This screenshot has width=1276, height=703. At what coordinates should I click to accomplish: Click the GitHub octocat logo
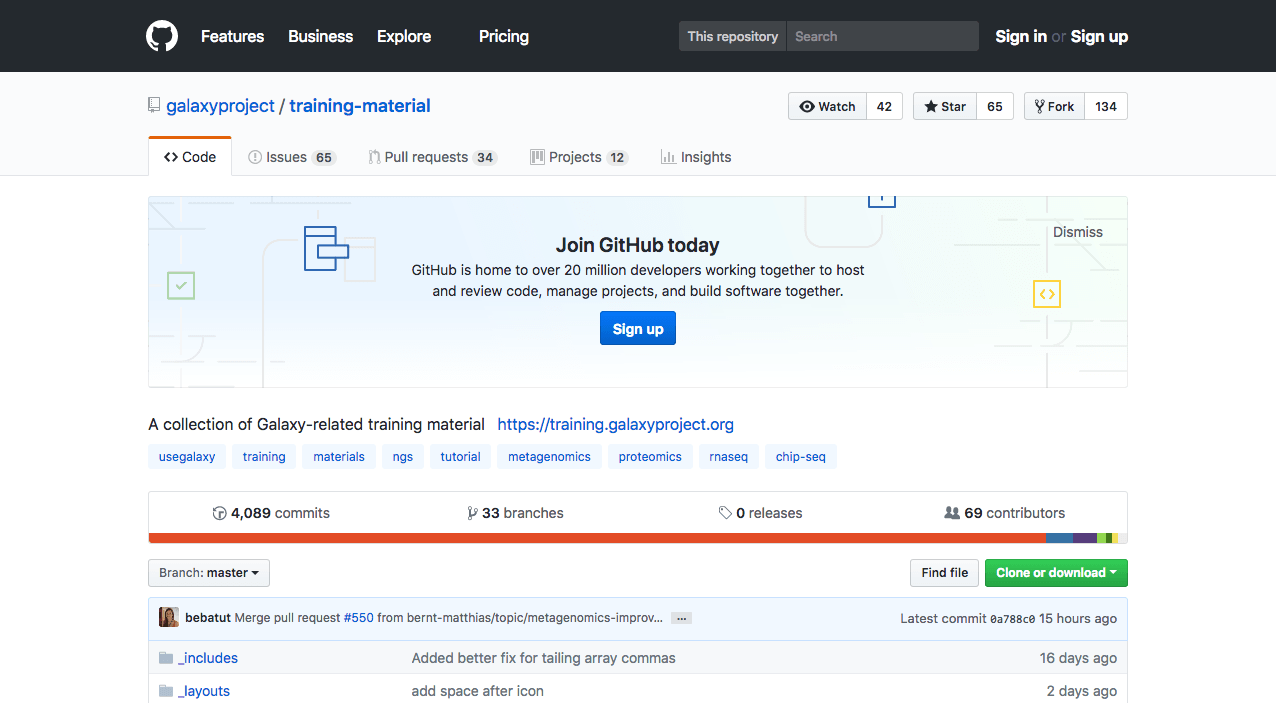(161, 35)
